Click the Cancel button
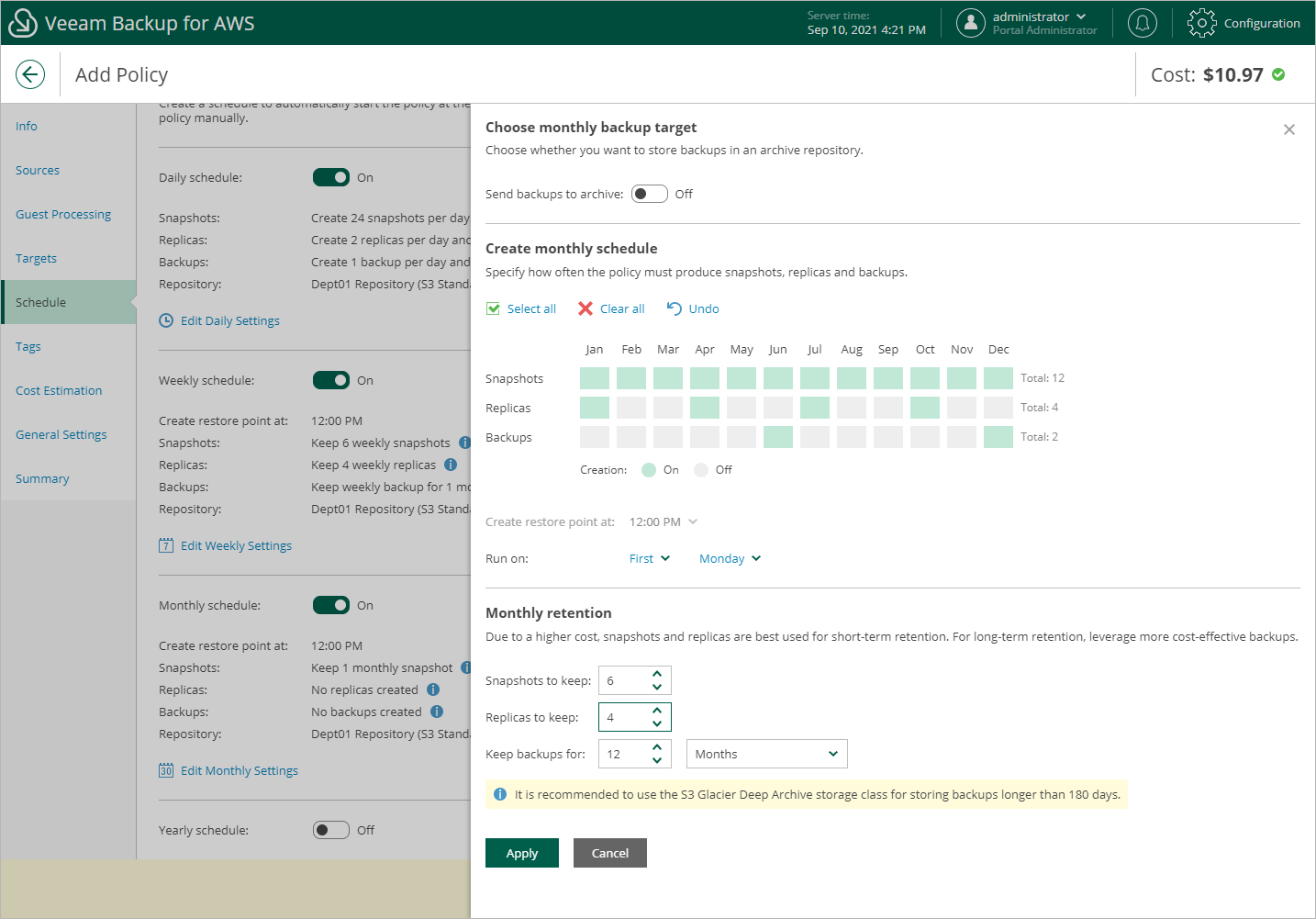 pyautogui.click(x=609, y=853)
